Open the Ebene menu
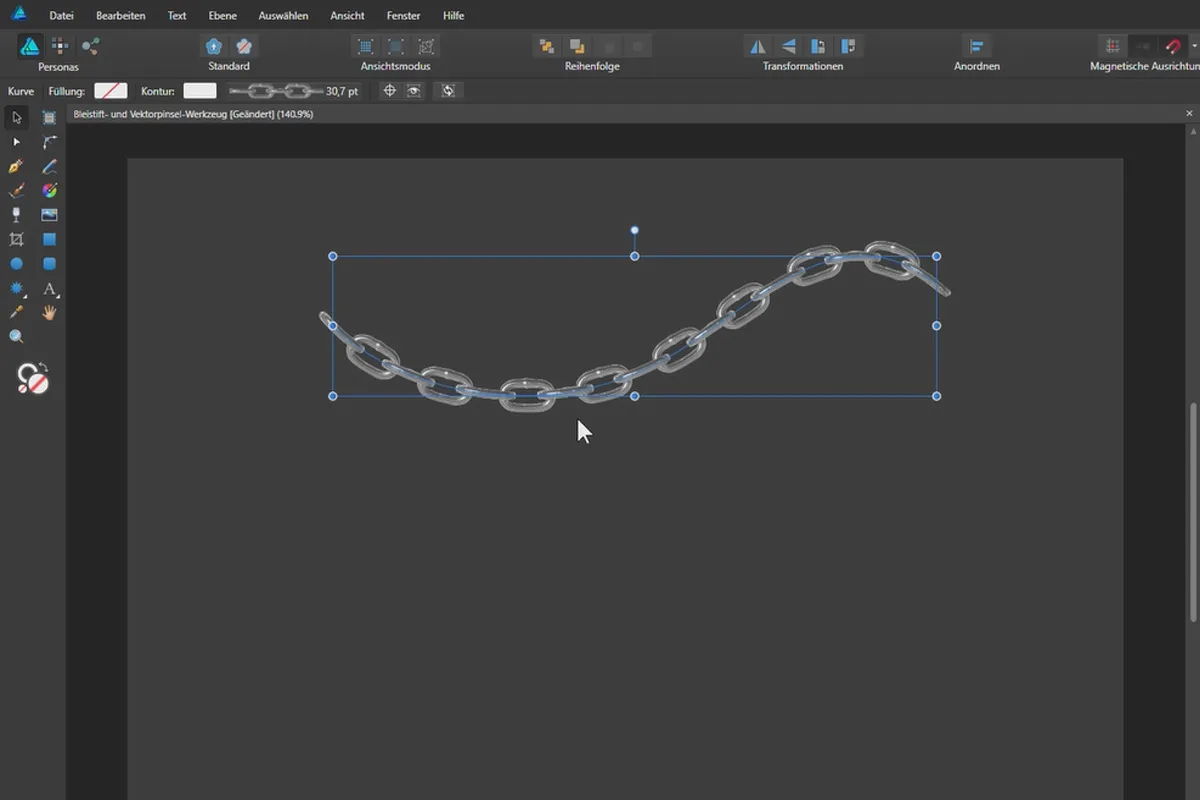This screenshot has height=800, width=1200. coord(222,16)
